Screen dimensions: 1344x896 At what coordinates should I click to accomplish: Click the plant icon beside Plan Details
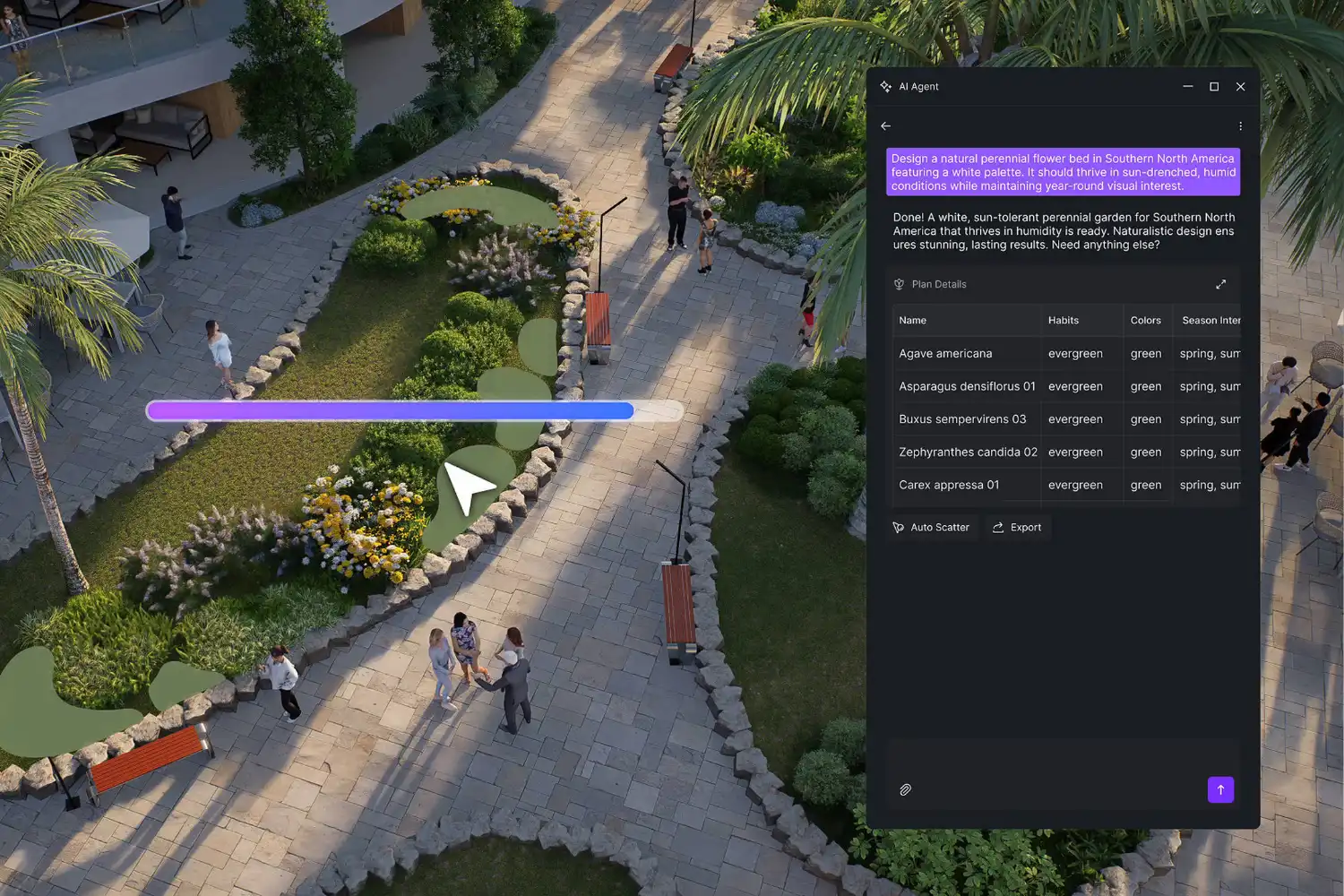click(x=899, y=284)
